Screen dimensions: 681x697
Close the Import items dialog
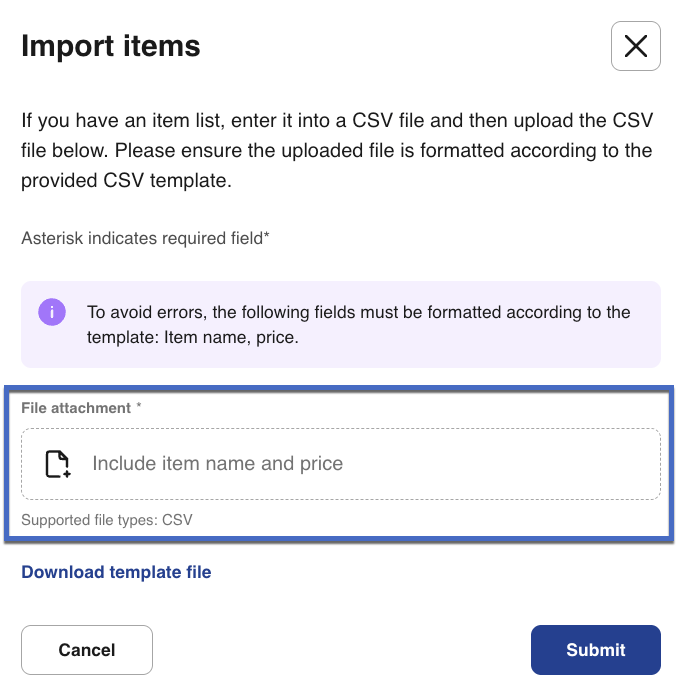[635, 46]
